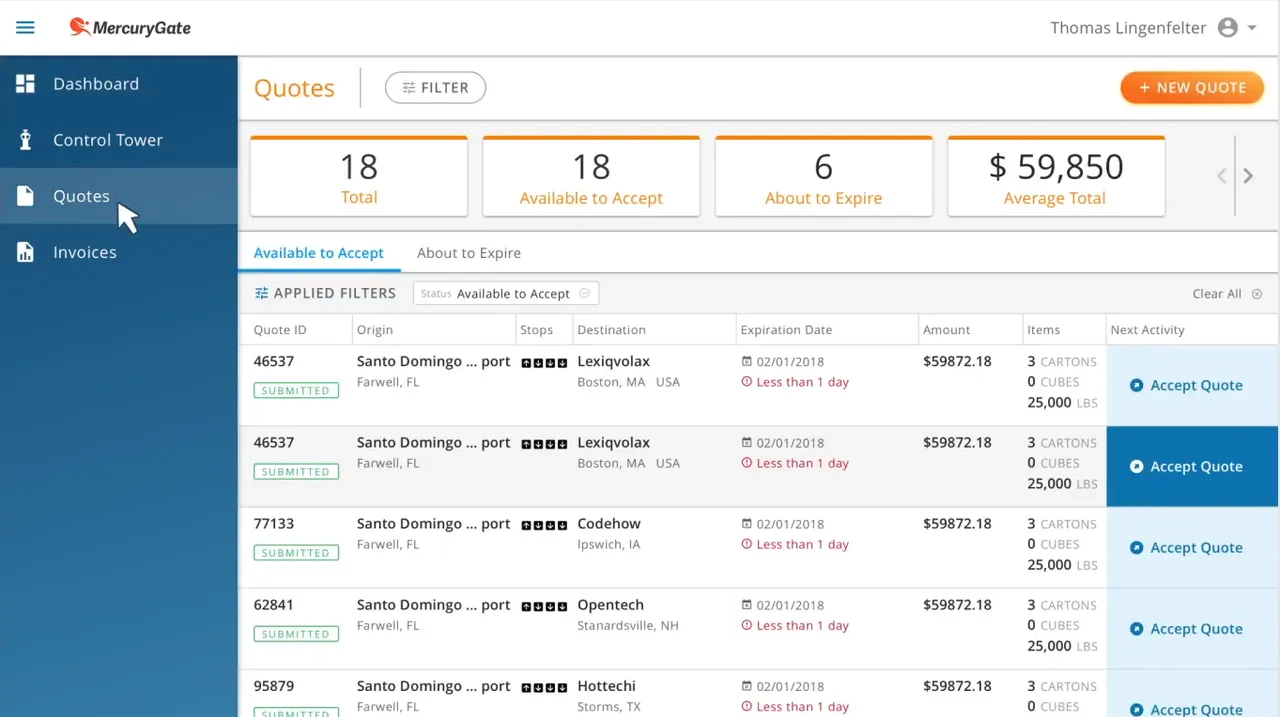The width and height of the screenshot is (1280, 717).
Task: Click the 18 Total summary card
Action: click(x=359, y=176)
